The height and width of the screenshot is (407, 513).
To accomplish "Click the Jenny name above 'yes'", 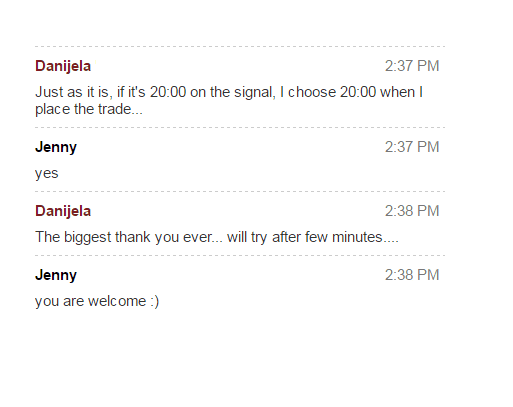I will click(x=56, y=147).
